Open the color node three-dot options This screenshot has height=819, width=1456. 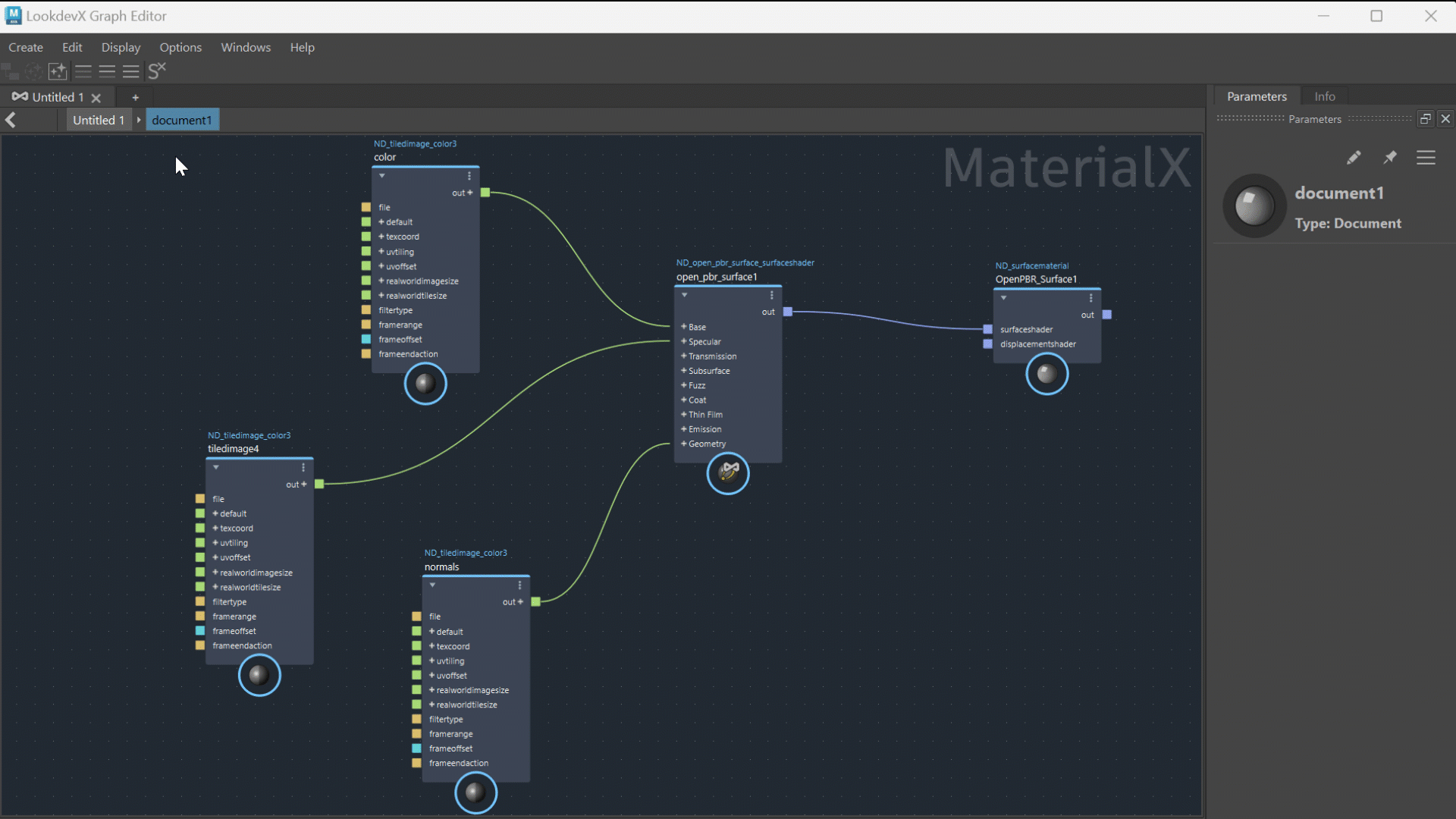click(469, 176)
